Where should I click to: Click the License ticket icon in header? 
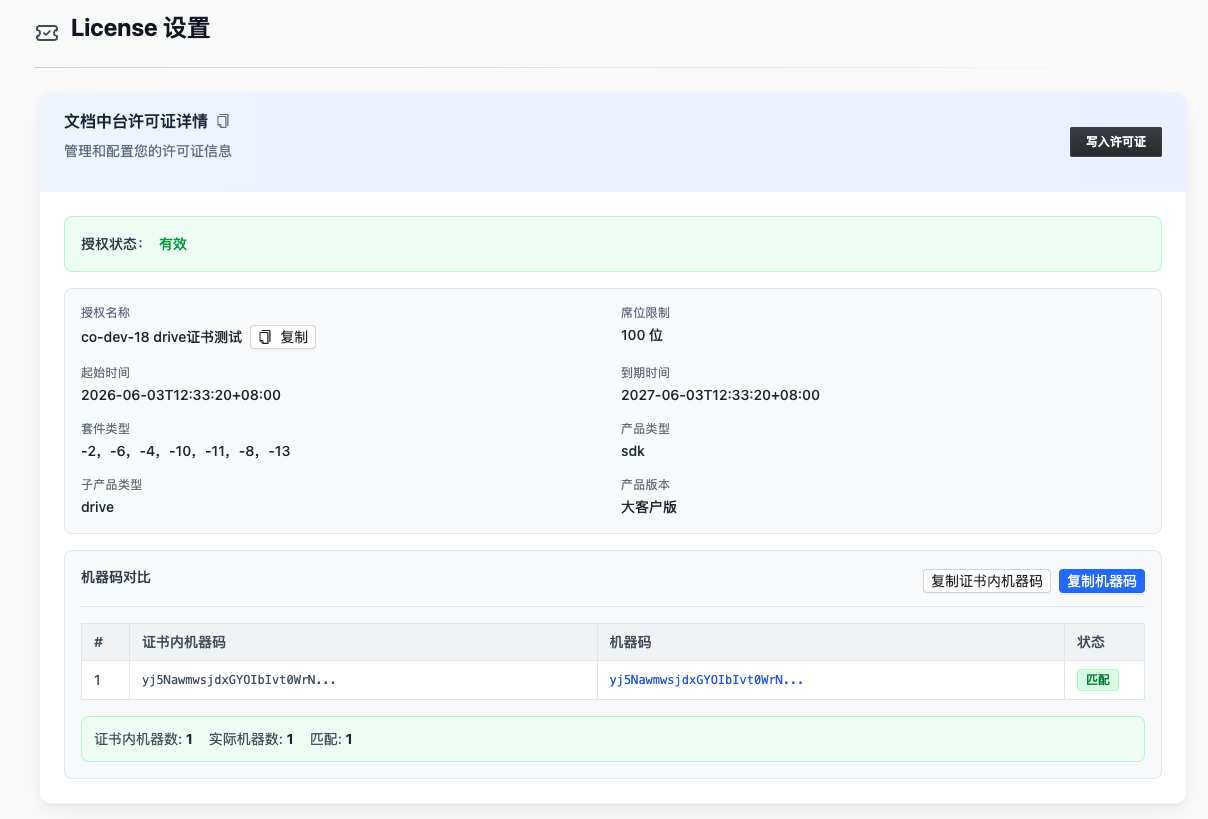click(x=47, y=32)
